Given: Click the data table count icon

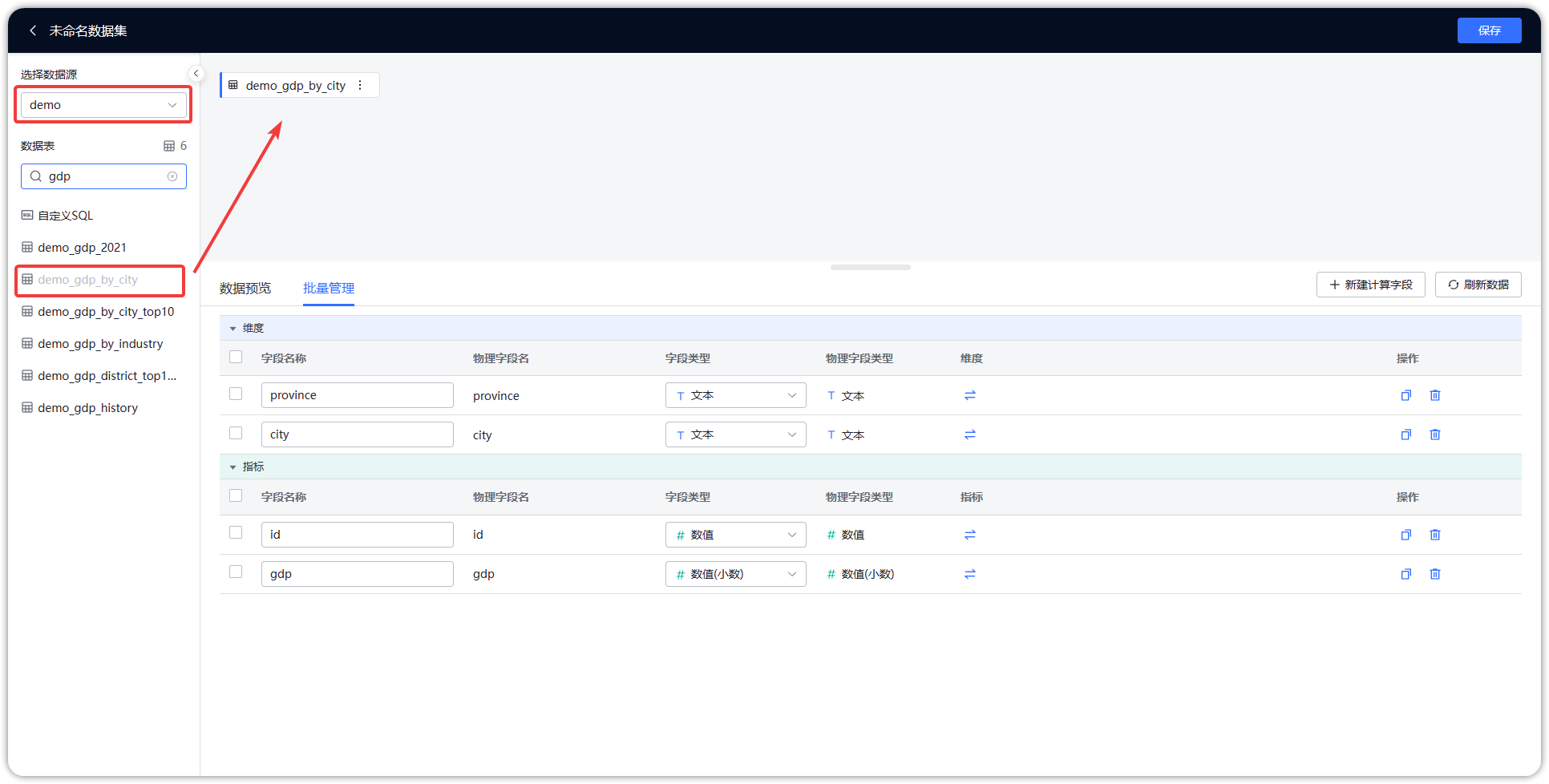Looking at the screenshot, I should point(169,146).
